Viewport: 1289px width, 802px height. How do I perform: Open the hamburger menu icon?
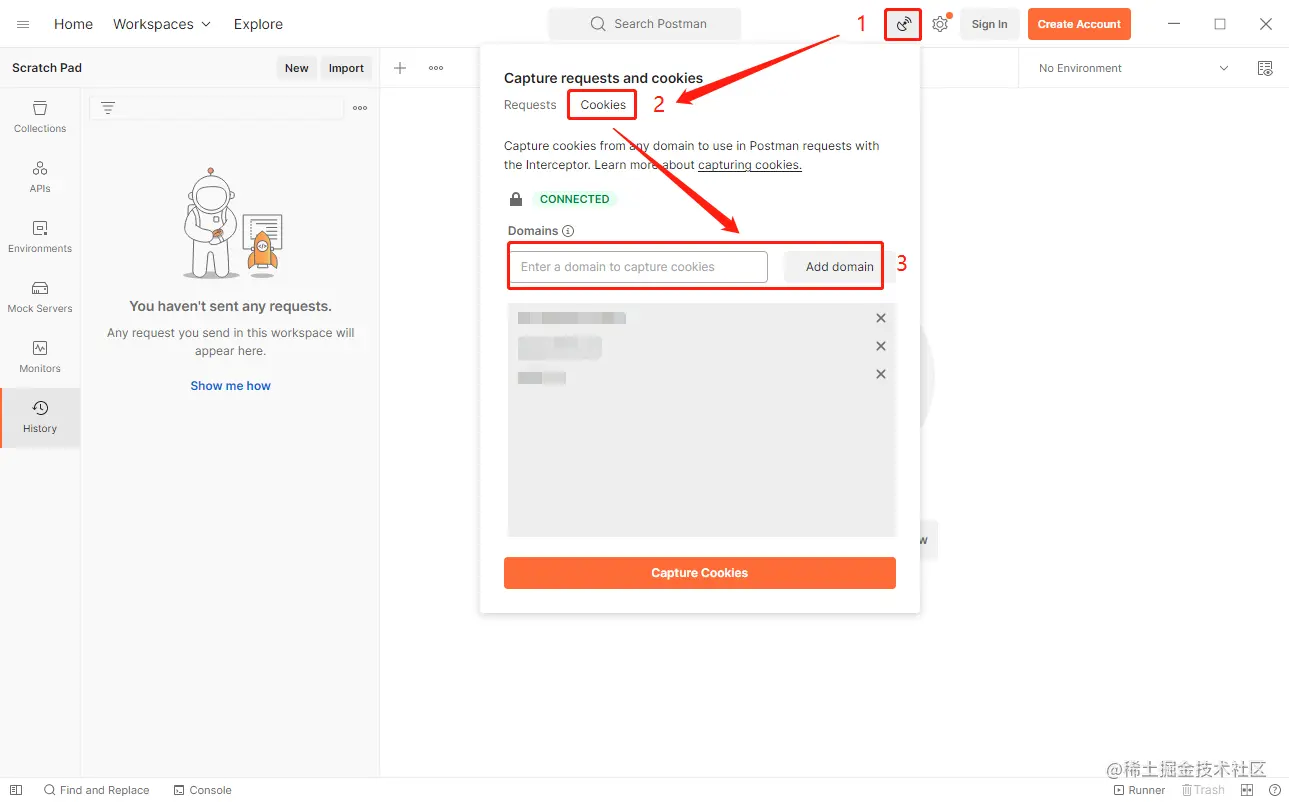click(x=23, y=24)
